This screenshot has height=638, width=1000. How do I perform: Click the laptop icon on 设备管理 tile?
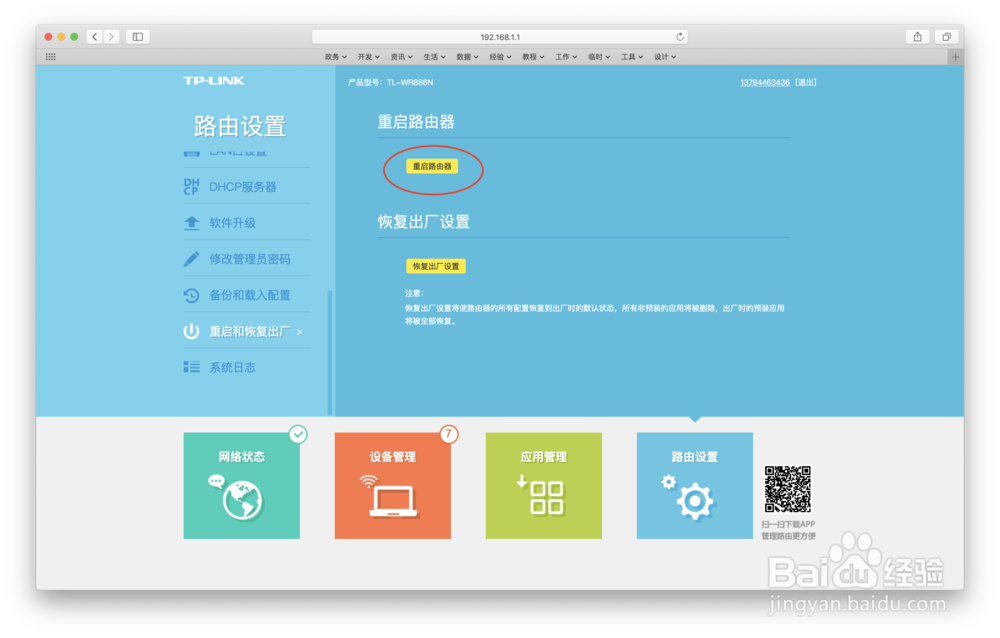coord(393,501)
